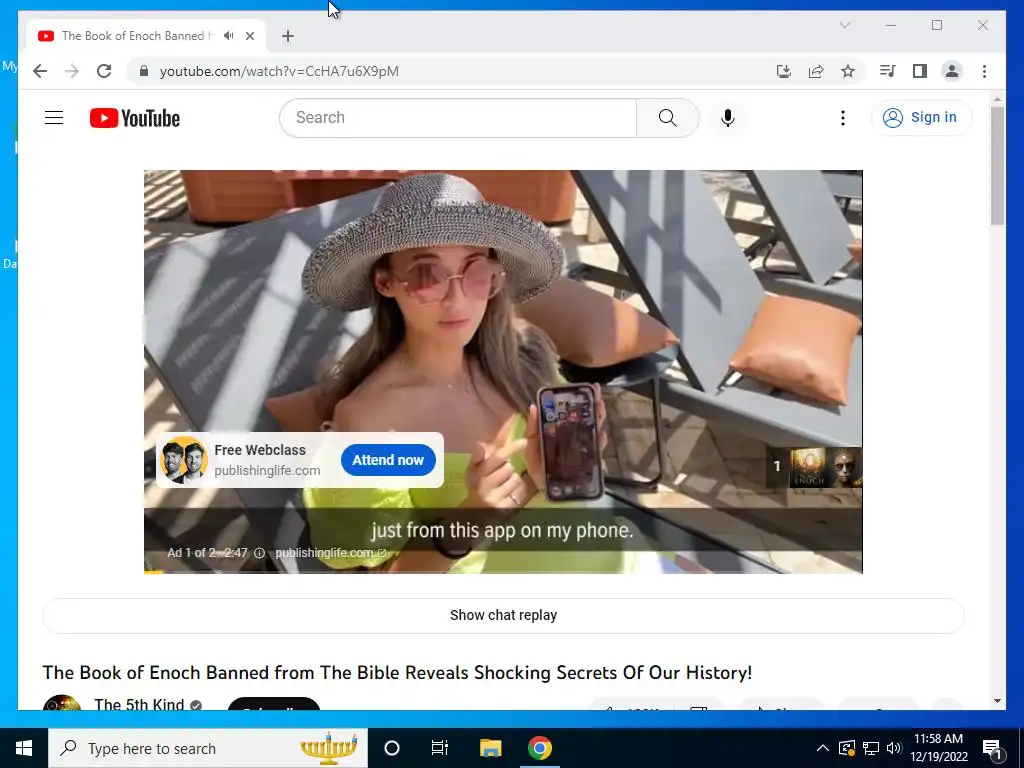Click taskbar Type here to search box
Screen dimensions: 1024x768
tap(208, 748)
